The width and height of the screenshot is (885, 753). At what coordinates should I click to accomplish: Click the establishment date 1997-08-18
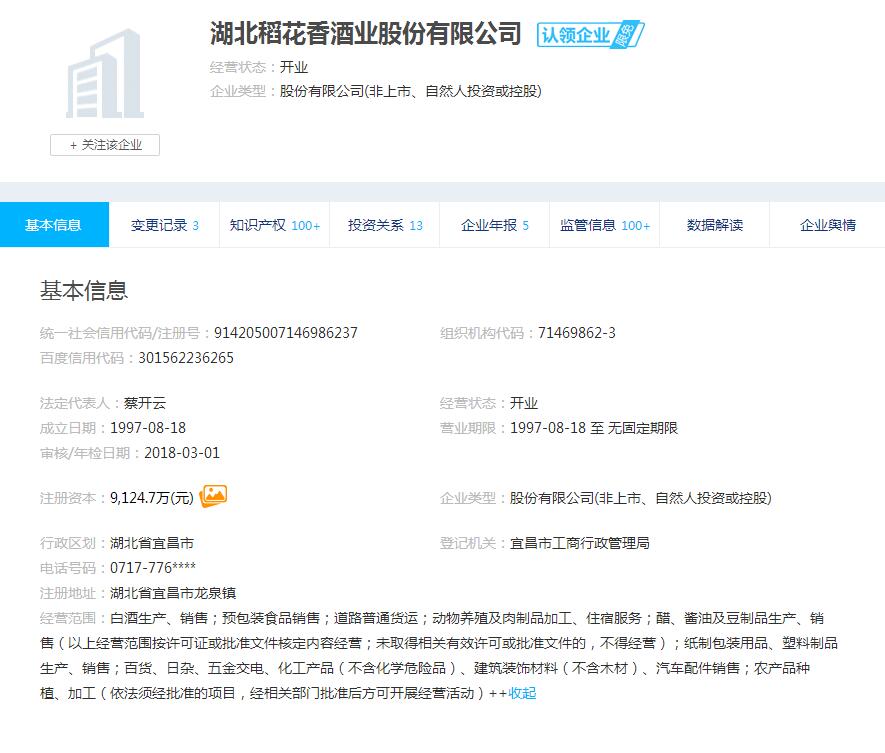tap(148, 428)
